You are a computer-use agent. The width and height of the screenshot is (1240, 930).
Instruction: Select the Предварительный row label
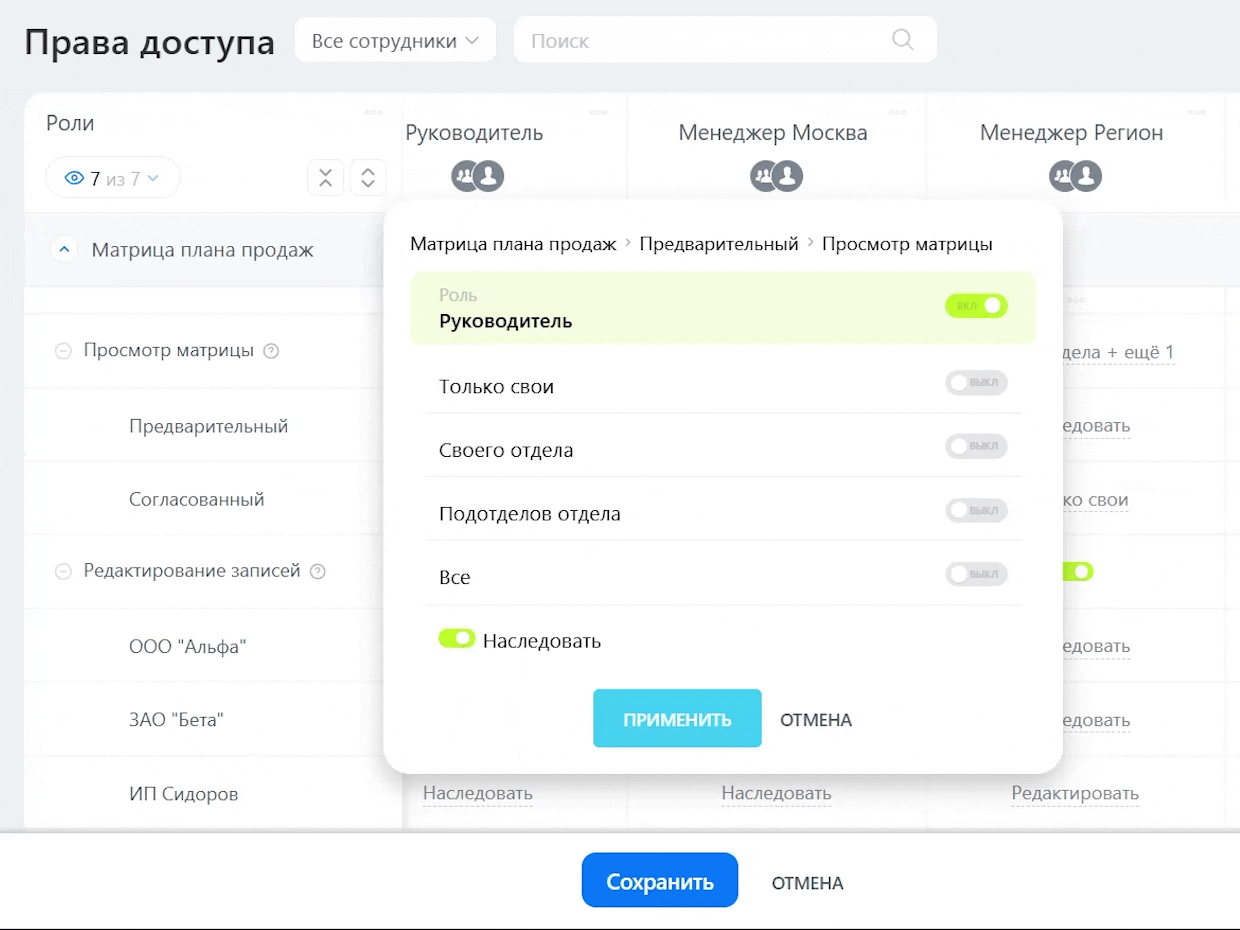[x=208, y=426]
